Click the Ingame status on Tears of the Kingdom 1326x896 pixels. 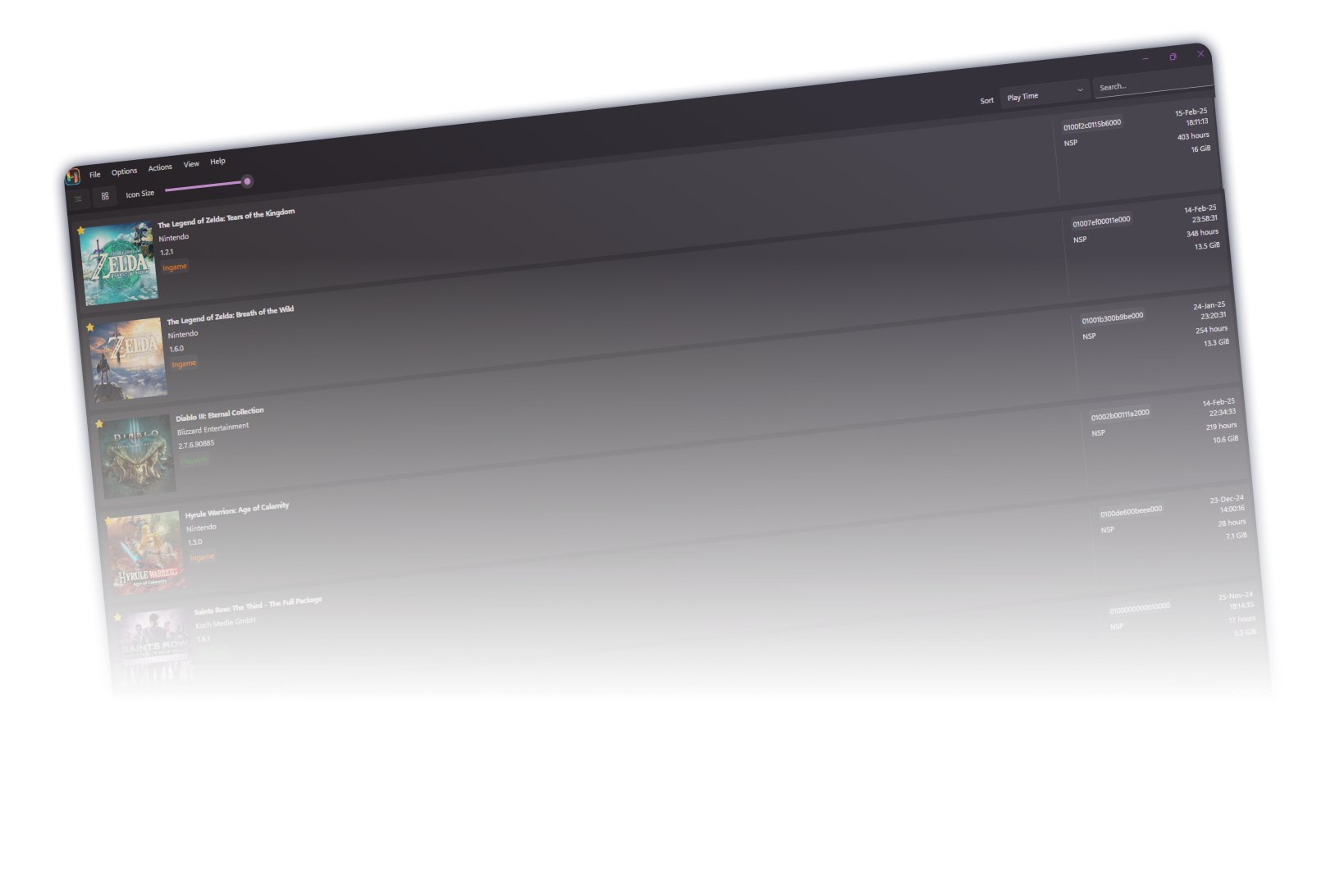tap(175, 267)
